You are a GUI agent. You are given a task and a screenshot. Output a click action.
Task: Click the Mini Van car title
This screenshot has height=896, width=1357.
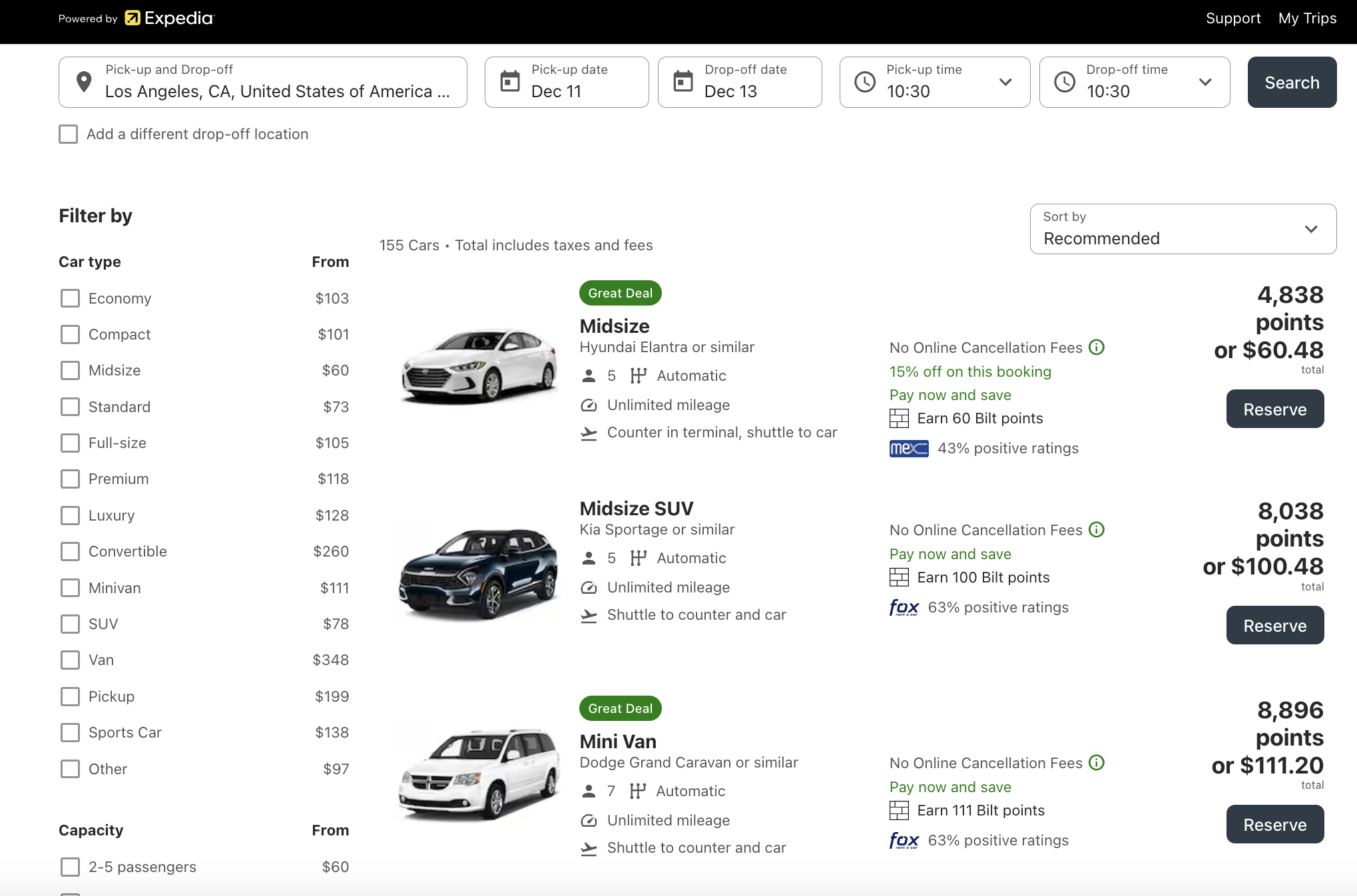tap(618, 742)
